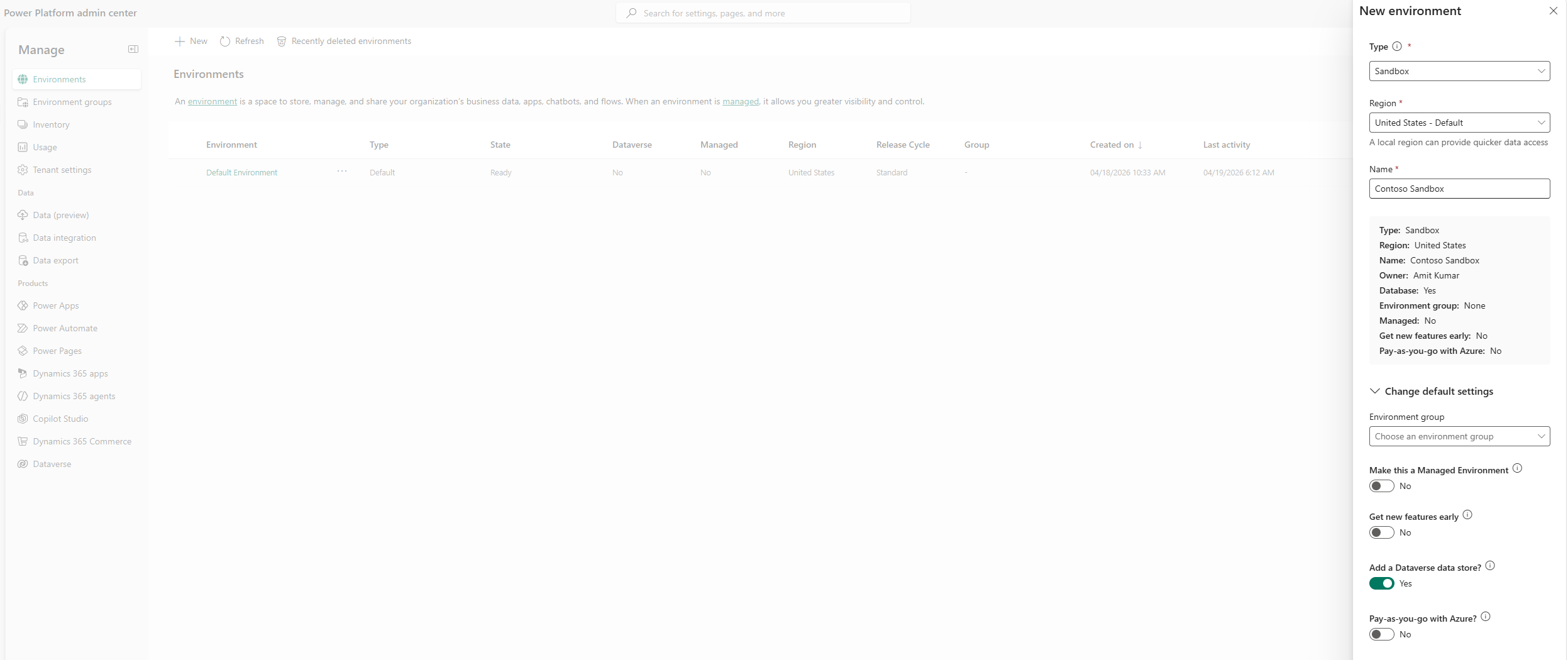Click the Data export icon
1568x660 pixels.
pyautogui.click(x=23, y=260)
